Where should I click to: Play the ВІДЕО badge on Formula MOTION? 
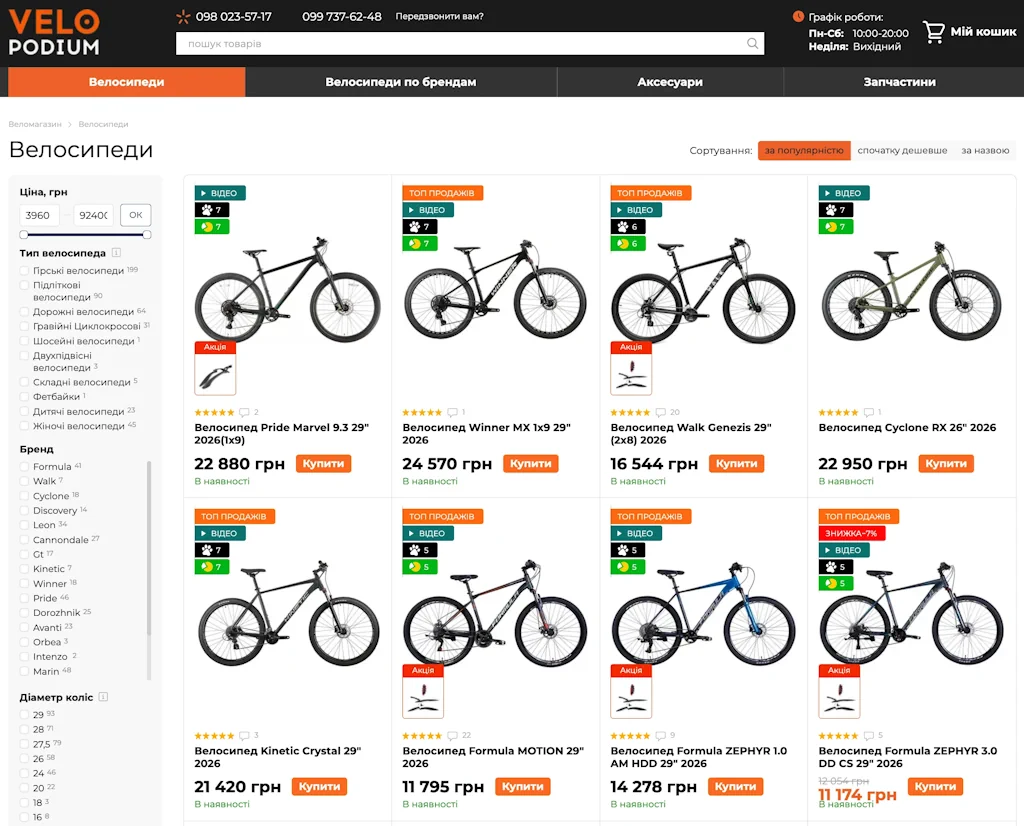(428, 533)
